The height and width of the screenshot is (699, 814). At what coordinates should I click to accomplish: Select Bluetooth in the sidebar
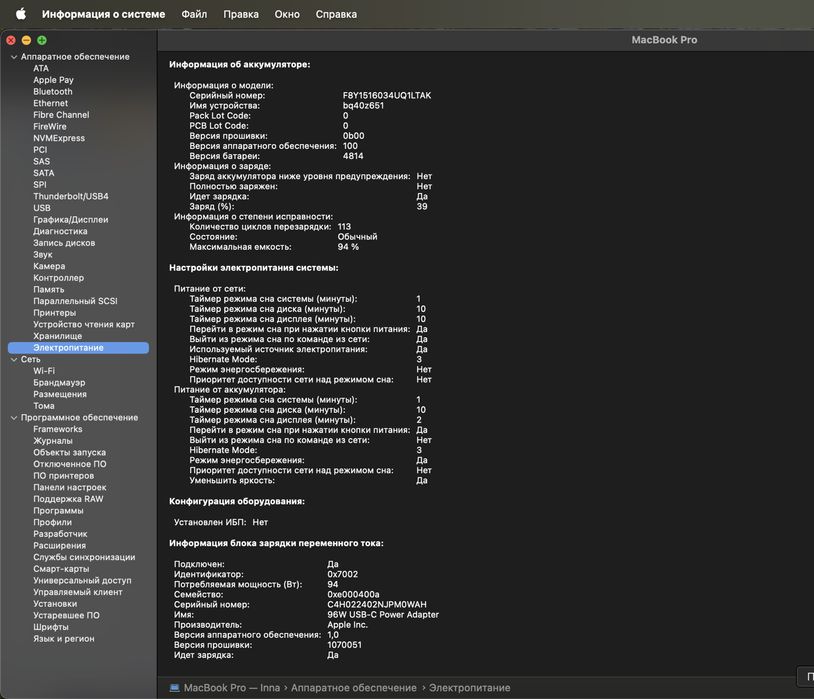tap(53, 91)
